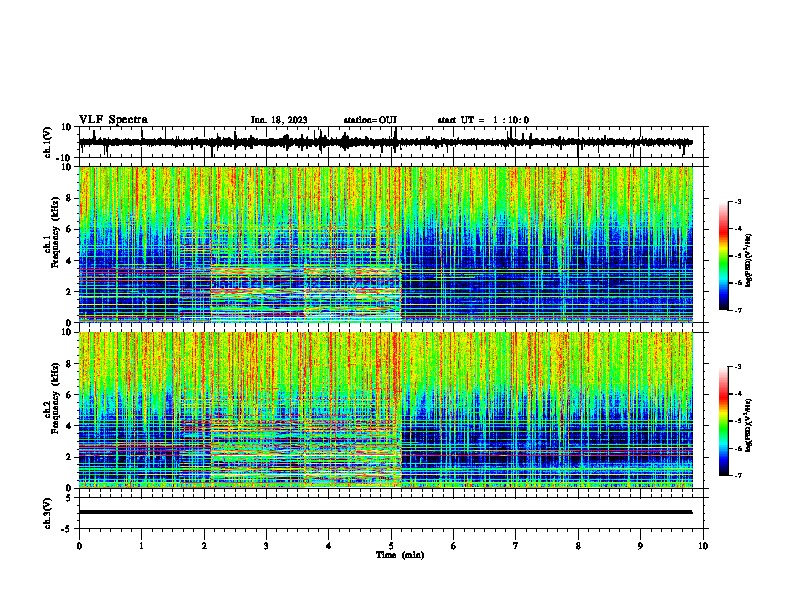This screenshot has height=612, width=792.
Task: Click the "Time (min)" axis title
Action: (400, 555)
